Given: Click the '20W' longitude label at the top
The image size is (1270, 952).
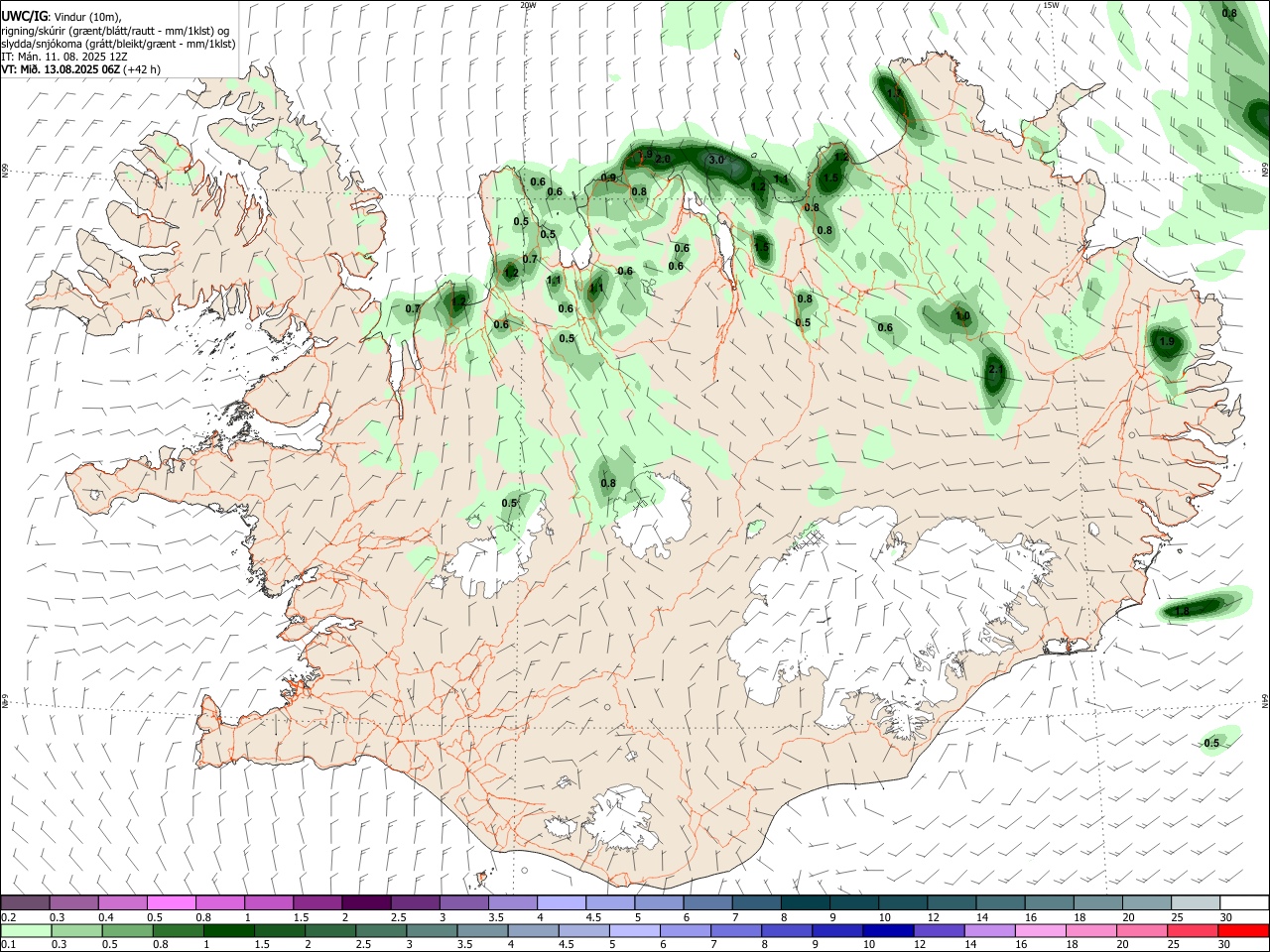Looking at the screenshot, I should (528, 5).
